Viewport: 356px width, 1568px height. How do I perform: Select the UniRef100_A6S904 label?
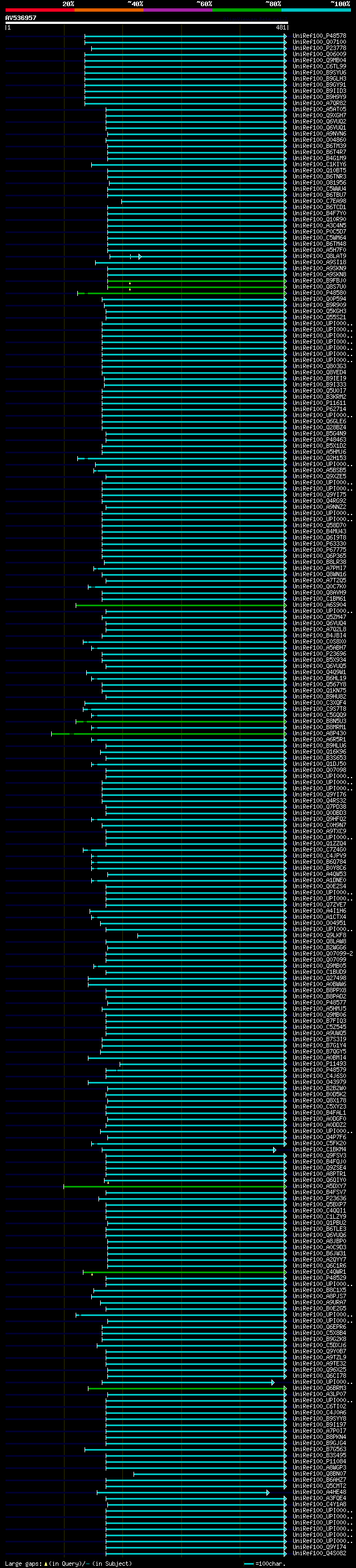[x=319, y=605]
